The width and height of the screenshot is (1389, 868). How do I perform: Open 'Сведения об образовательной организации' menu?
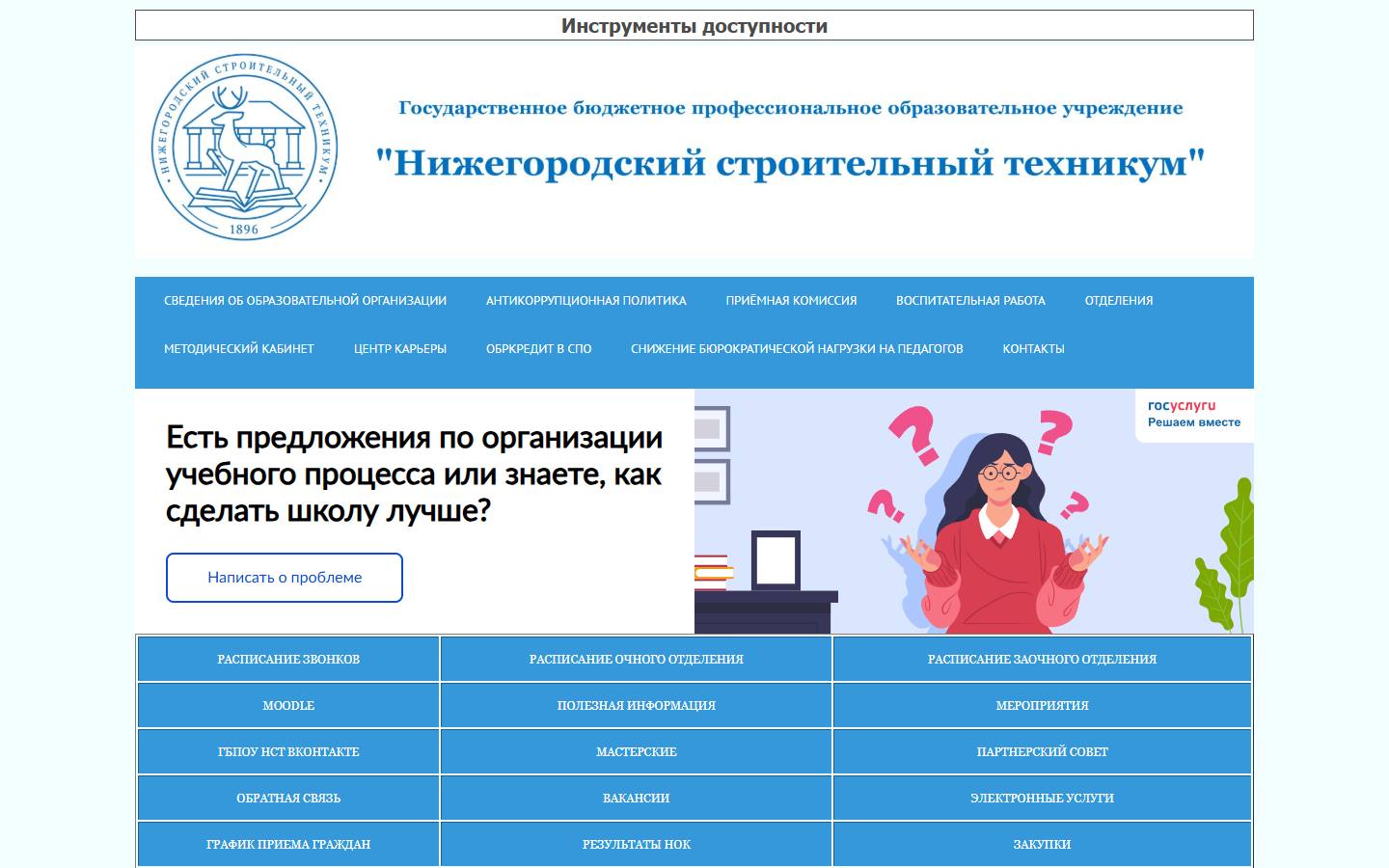click(305, 301)
